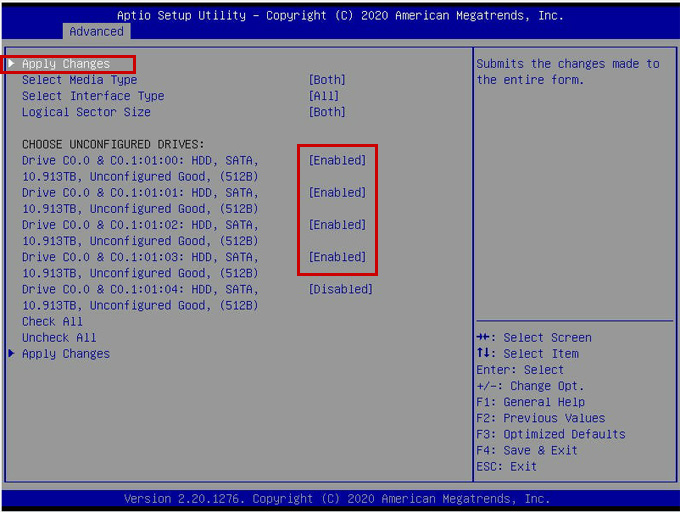Image resolution: width=680 pixels, height=512 pixels.
Task: Highlight the Drive C0.1:01:00 HDD entry
Action: [x=140, y=160]
